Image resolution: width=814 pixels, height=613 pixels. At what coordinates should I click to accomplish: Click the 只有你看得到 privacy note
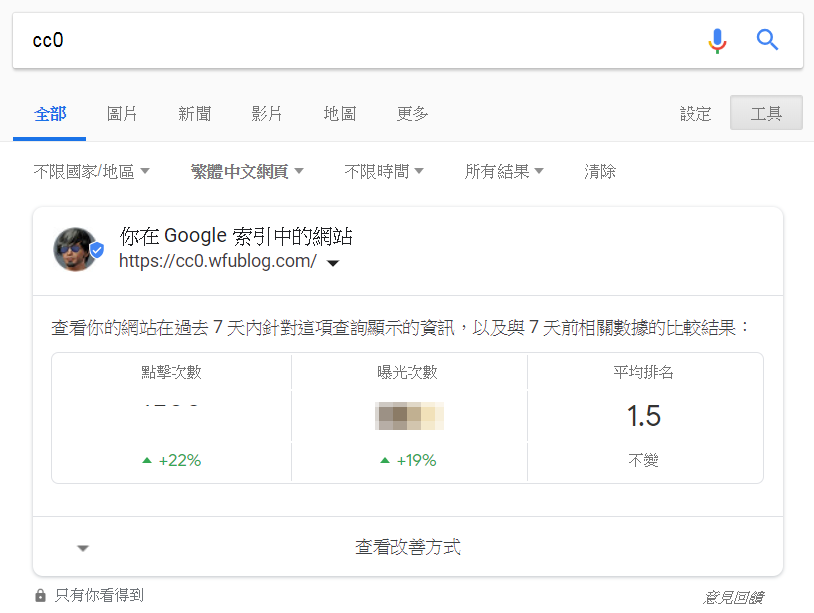click(99, 595)
